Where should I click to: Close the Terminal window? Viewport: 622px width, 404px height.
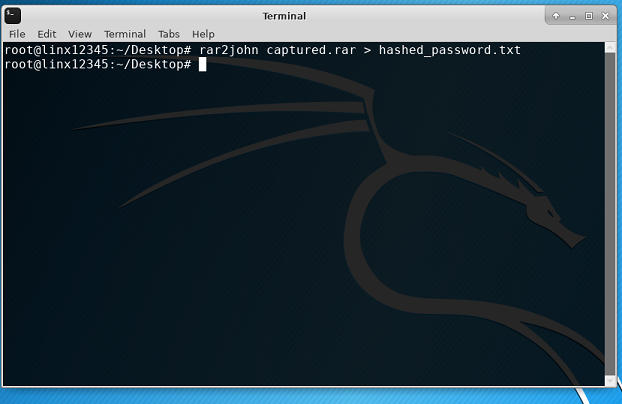pos(605,16)
